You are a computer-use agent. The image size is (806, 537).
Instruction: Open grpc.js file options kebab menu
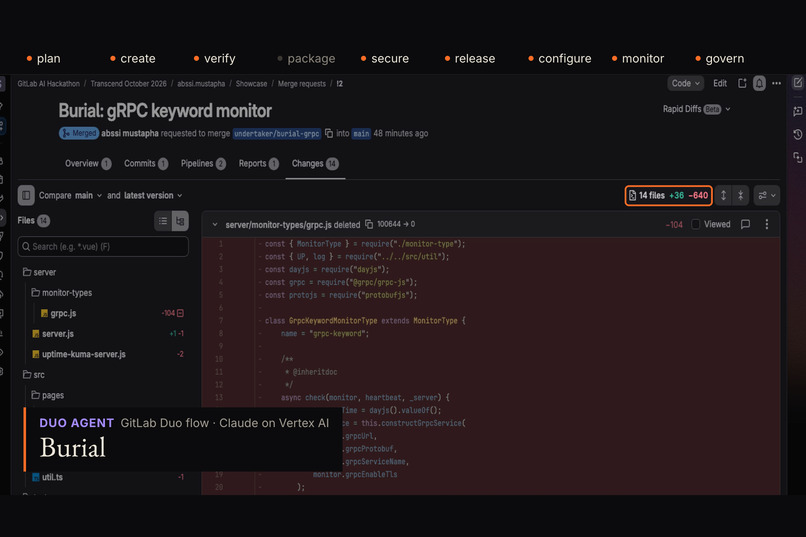point(766,224)
